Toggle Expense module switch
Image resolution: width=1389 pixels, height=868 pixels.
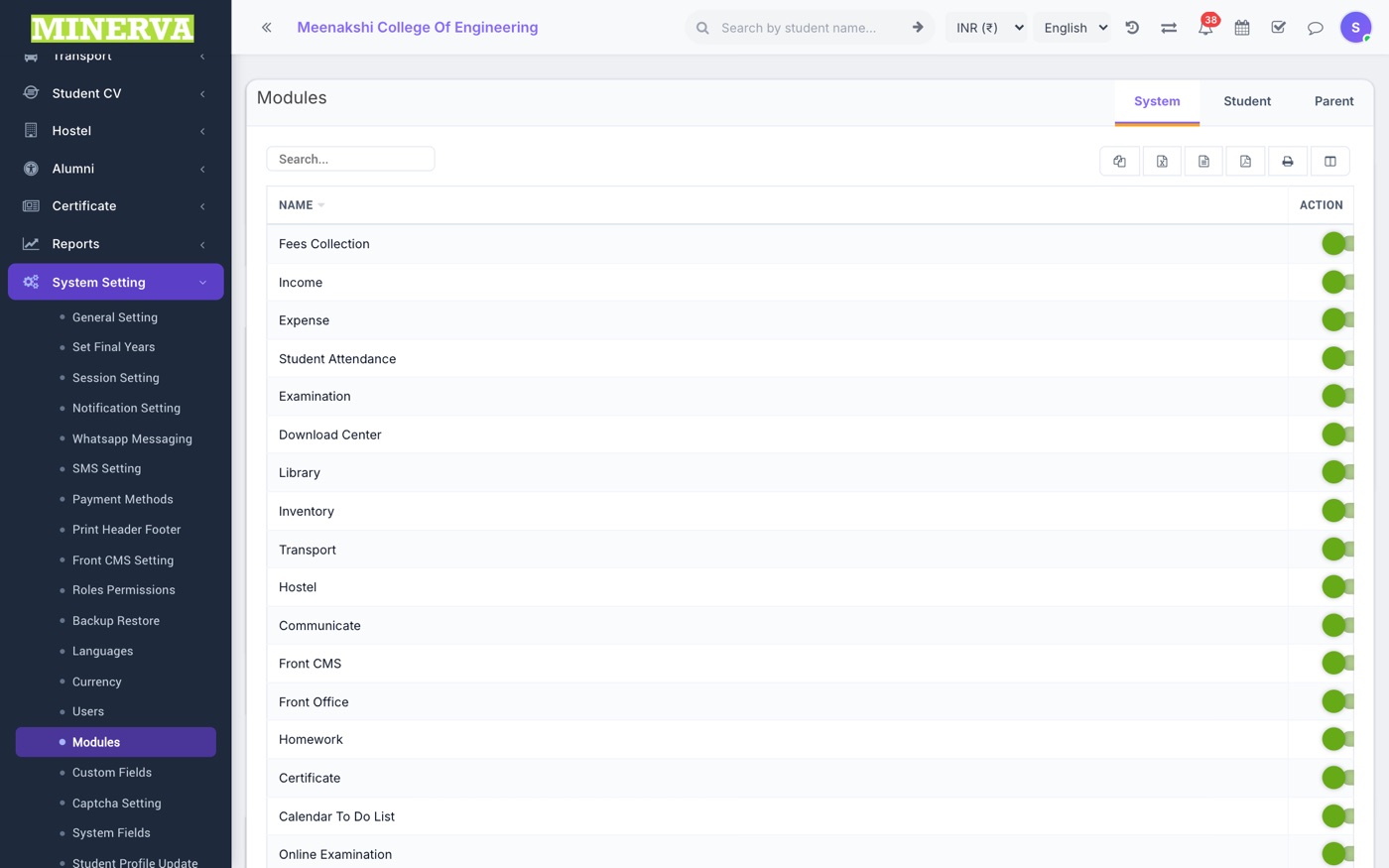click(x=1337, y=319)
